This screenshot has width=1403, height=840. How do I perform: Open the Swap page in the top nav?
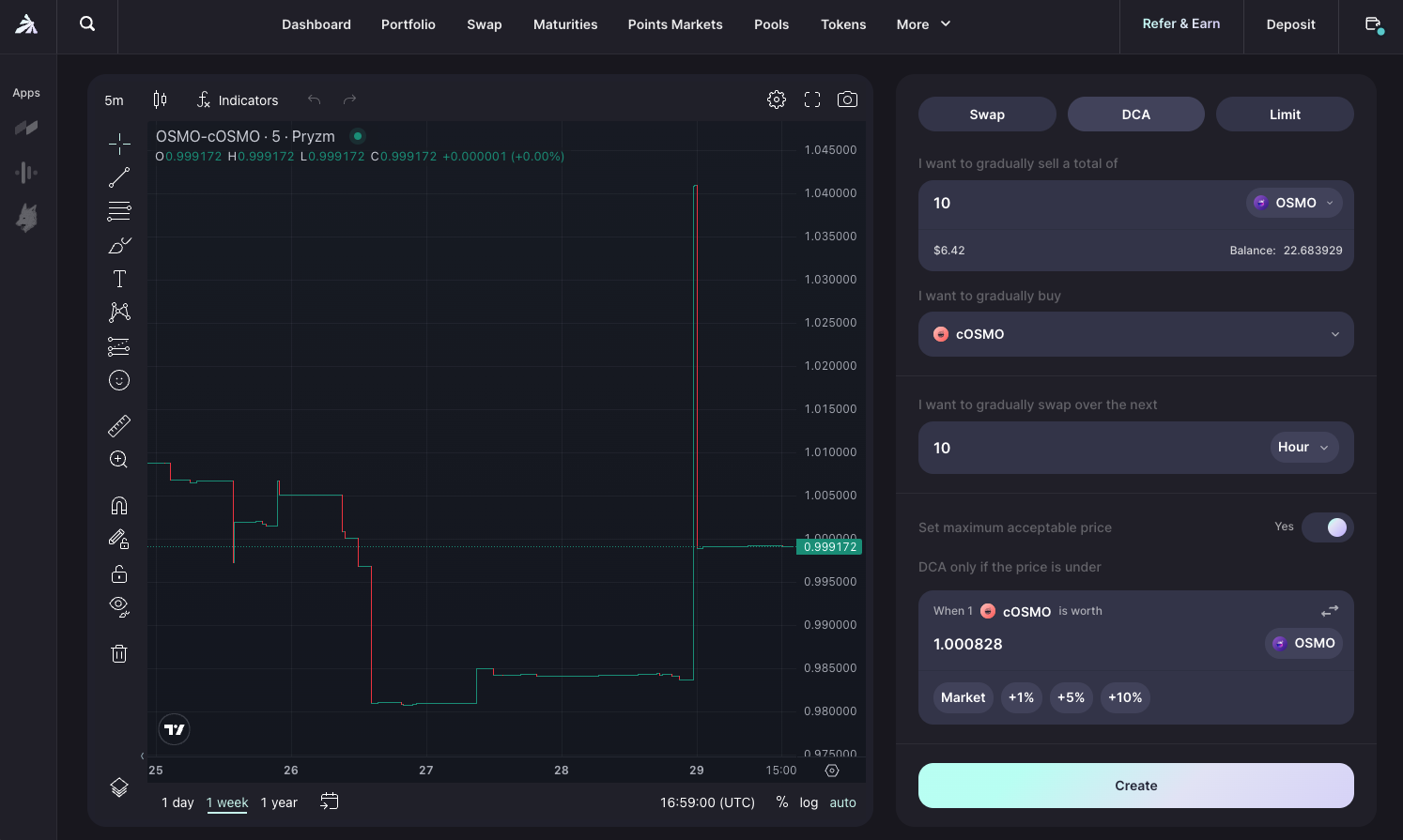(485, 24)
